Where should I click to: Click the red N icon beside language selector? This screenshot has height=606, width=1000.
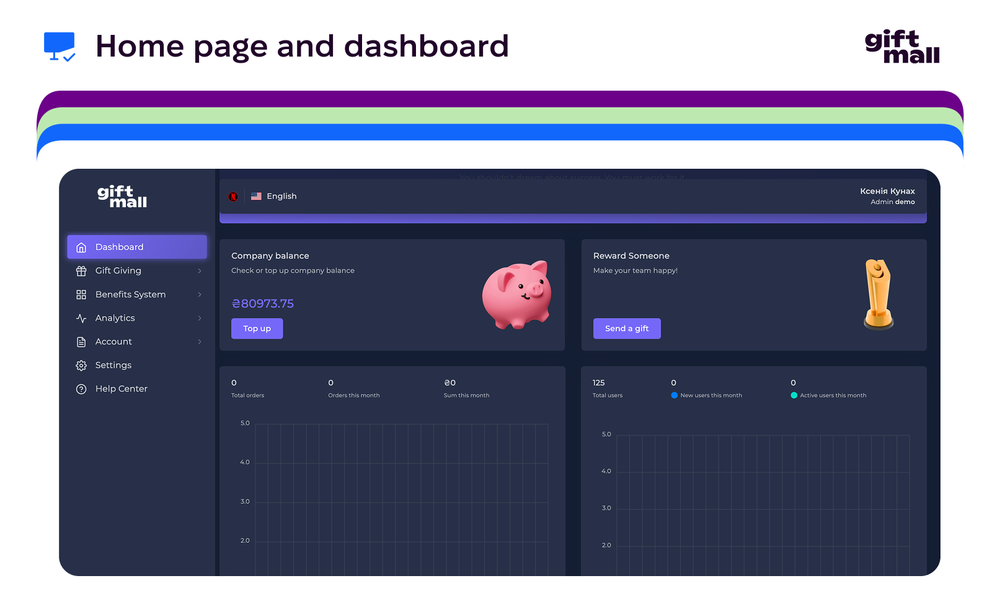point(231,196)
